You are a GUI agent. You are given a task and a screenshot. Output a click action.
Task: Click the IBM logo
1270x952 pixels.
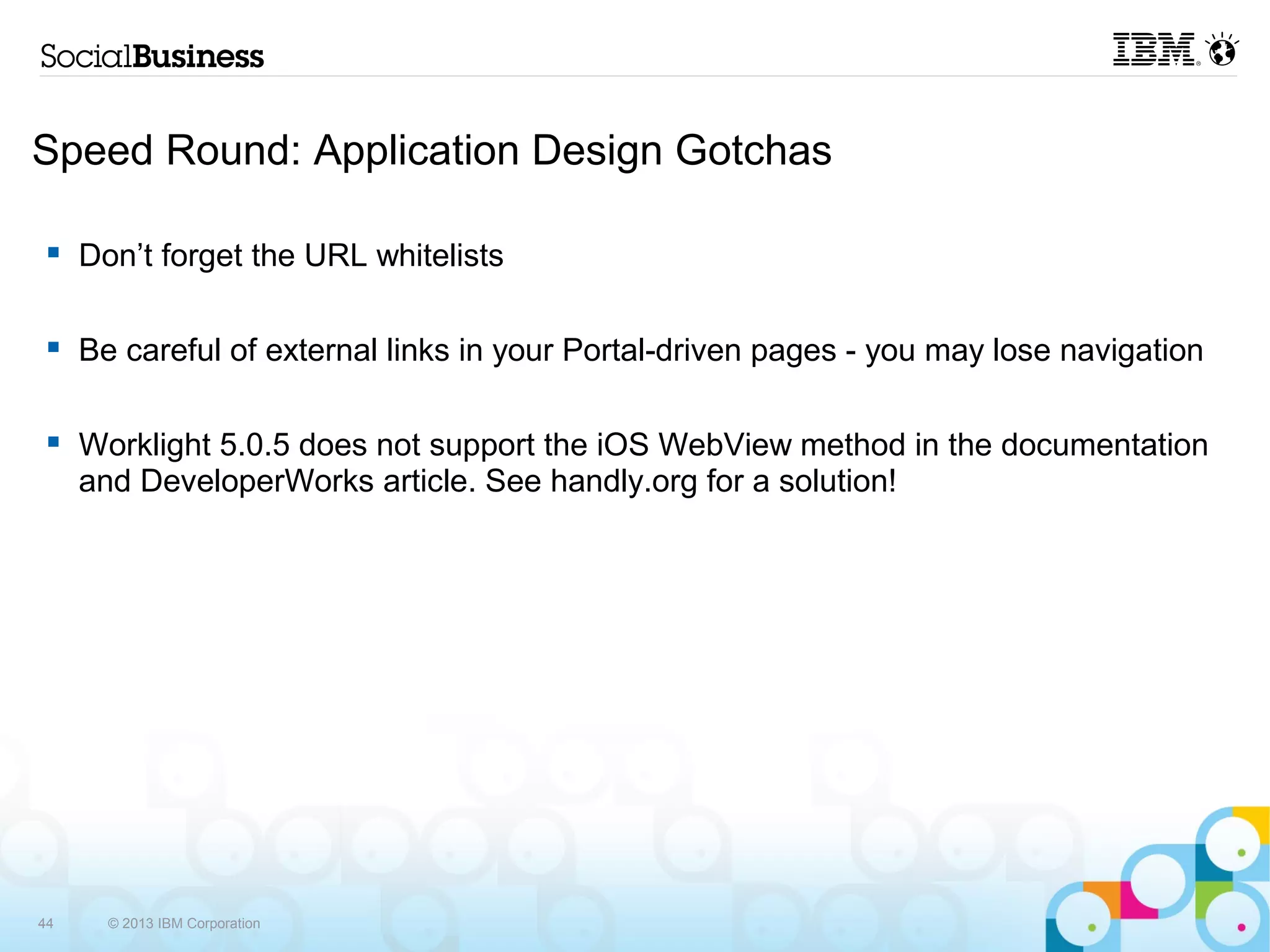pos(1155,49)
